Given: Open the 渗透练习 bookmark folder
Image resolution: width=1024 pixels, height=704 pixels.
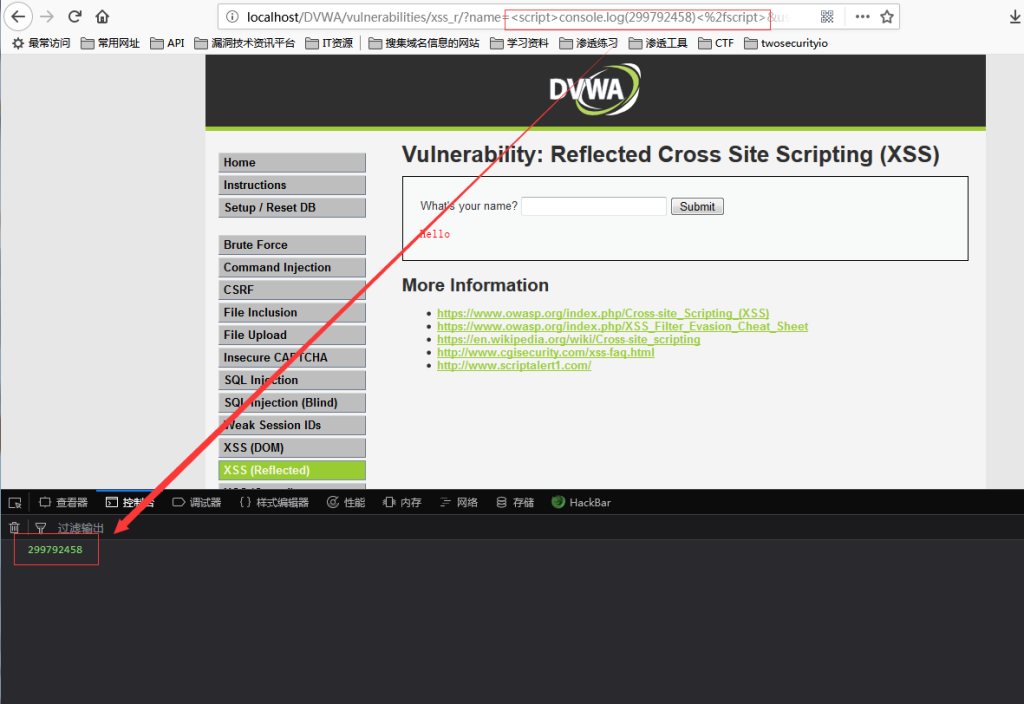Looking at the screenshot, I should (x=588, y=43).
